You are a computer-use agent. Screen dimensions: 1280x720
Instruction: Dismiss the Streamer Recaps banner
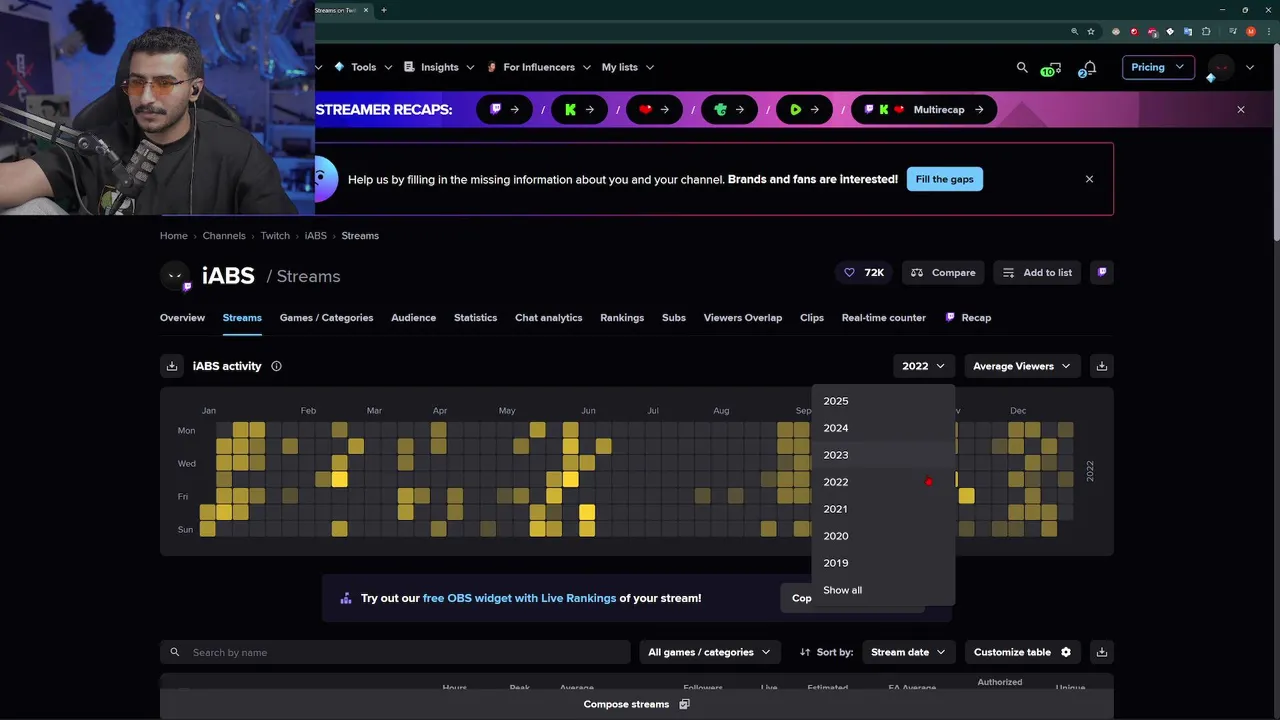tap(1241, 109)
